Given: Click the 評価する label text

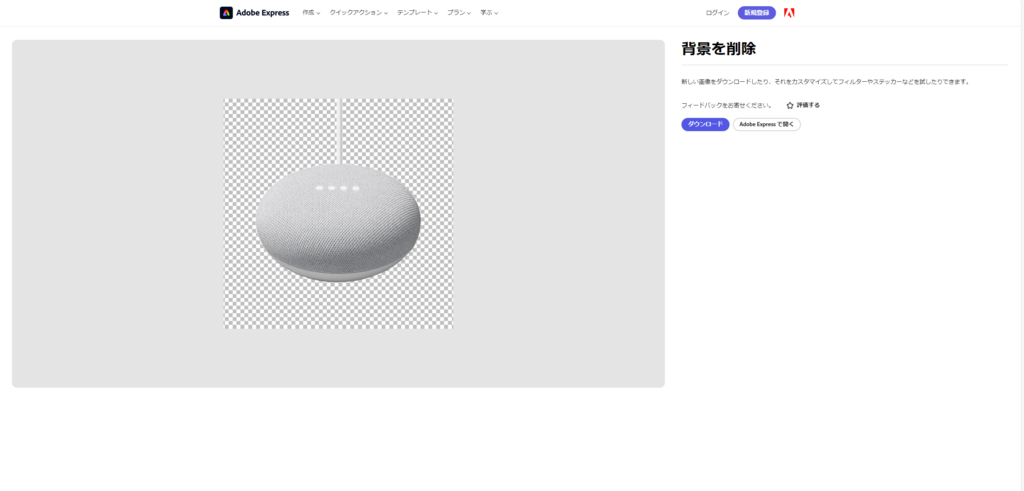Looking at the screenshot, I should click(808, 105).
